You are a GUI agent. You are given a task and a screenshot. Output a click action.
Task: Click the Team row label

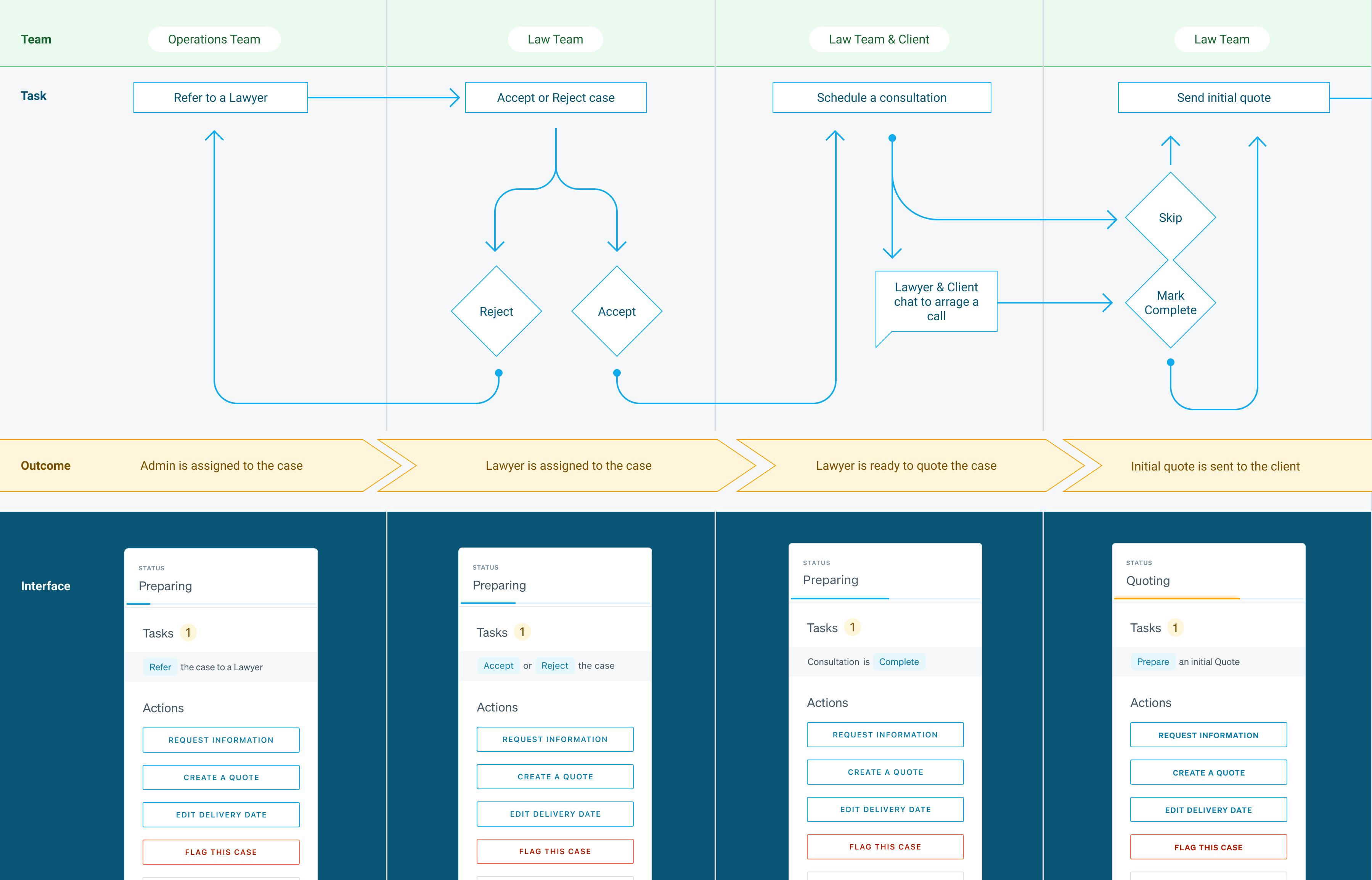(36, 39)
